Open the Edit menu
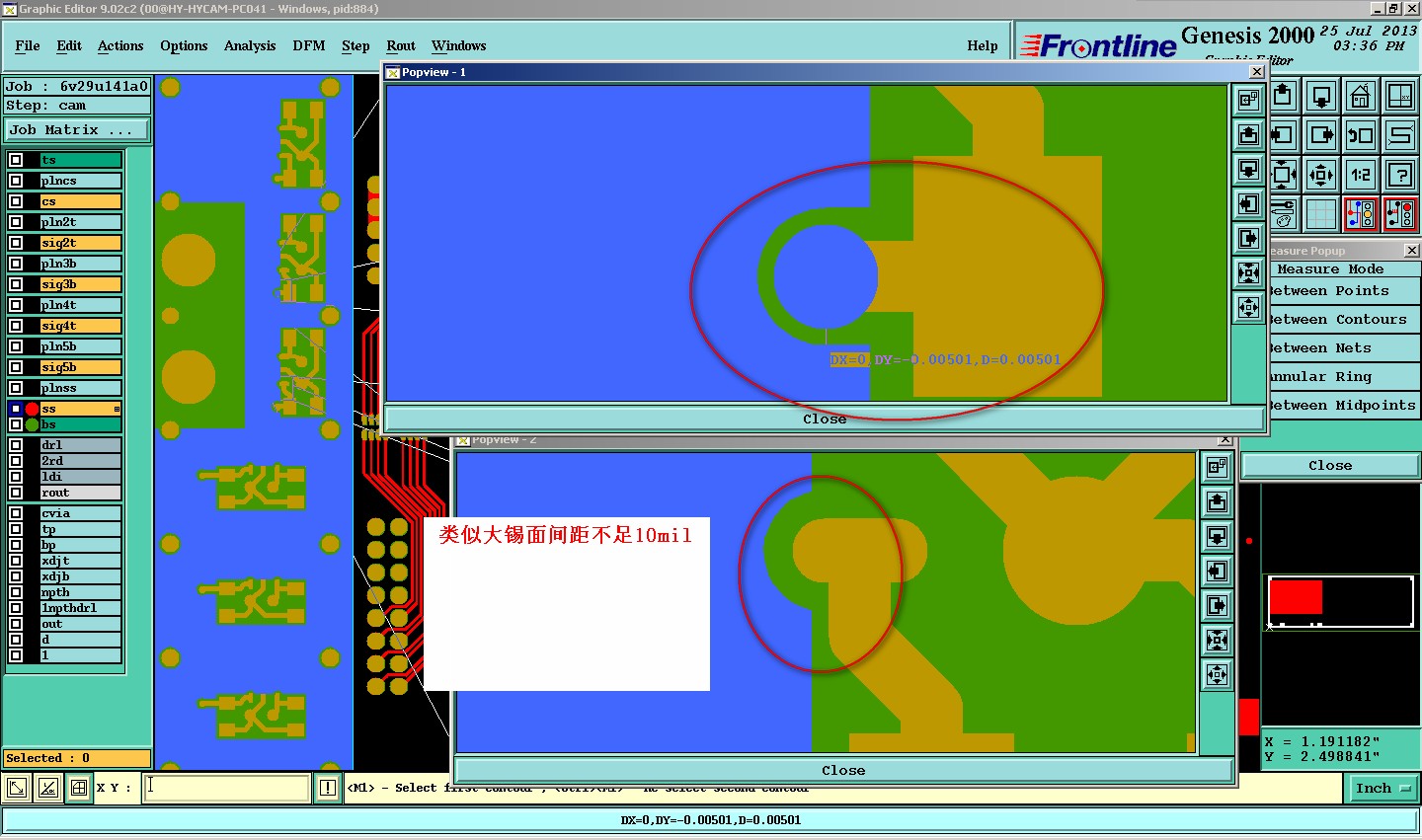This screenshot has width=1422, height=840. tap(69, 45)
